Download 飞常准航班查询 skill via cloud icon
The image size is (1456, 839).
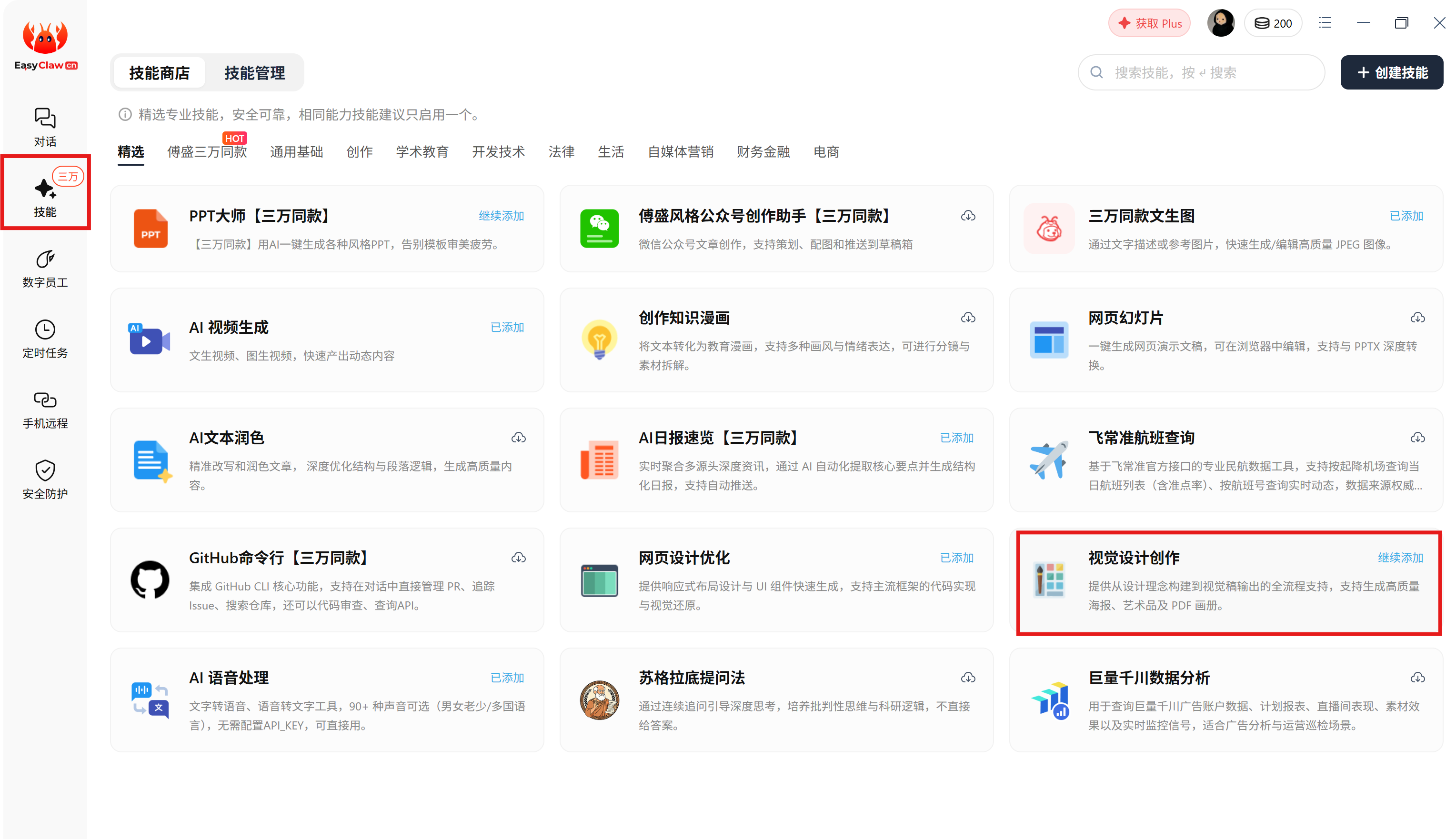[1417, 438]
